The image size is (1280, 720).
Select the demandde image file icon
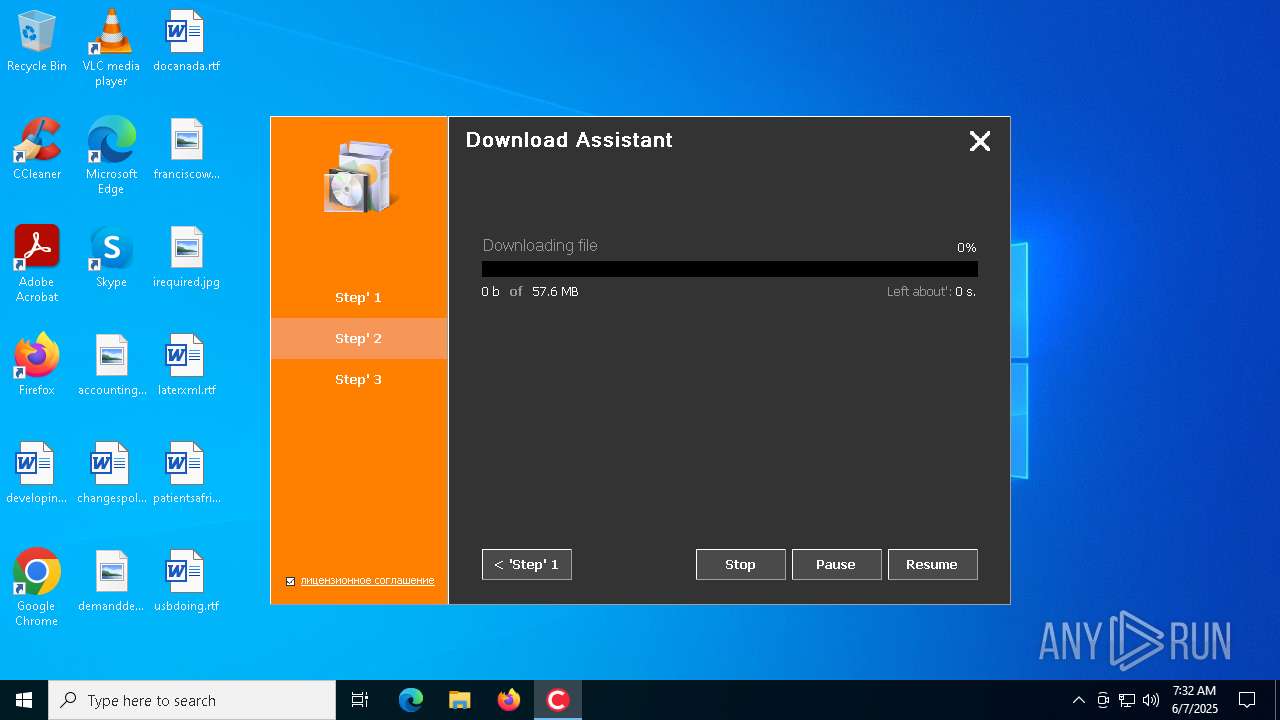(111, 582)
